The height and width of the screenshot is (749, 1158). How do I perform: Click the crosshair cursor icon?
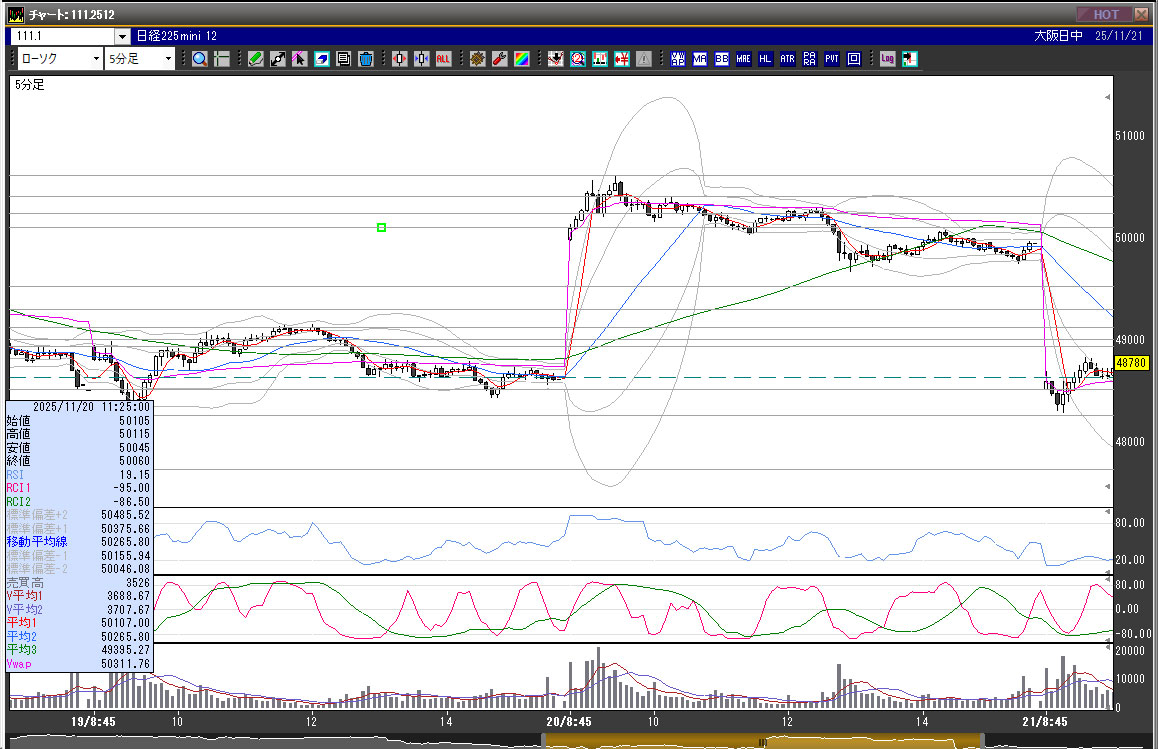pyautogui.click(x=222, y=59)
